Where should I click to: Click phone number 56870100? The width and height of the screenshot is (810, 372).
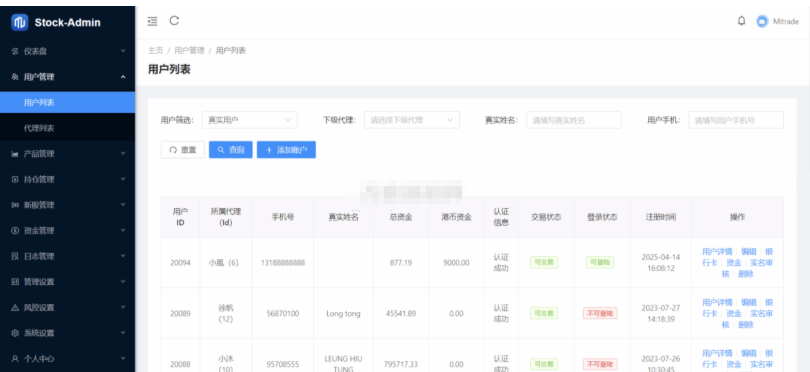(x=283, y=314)
